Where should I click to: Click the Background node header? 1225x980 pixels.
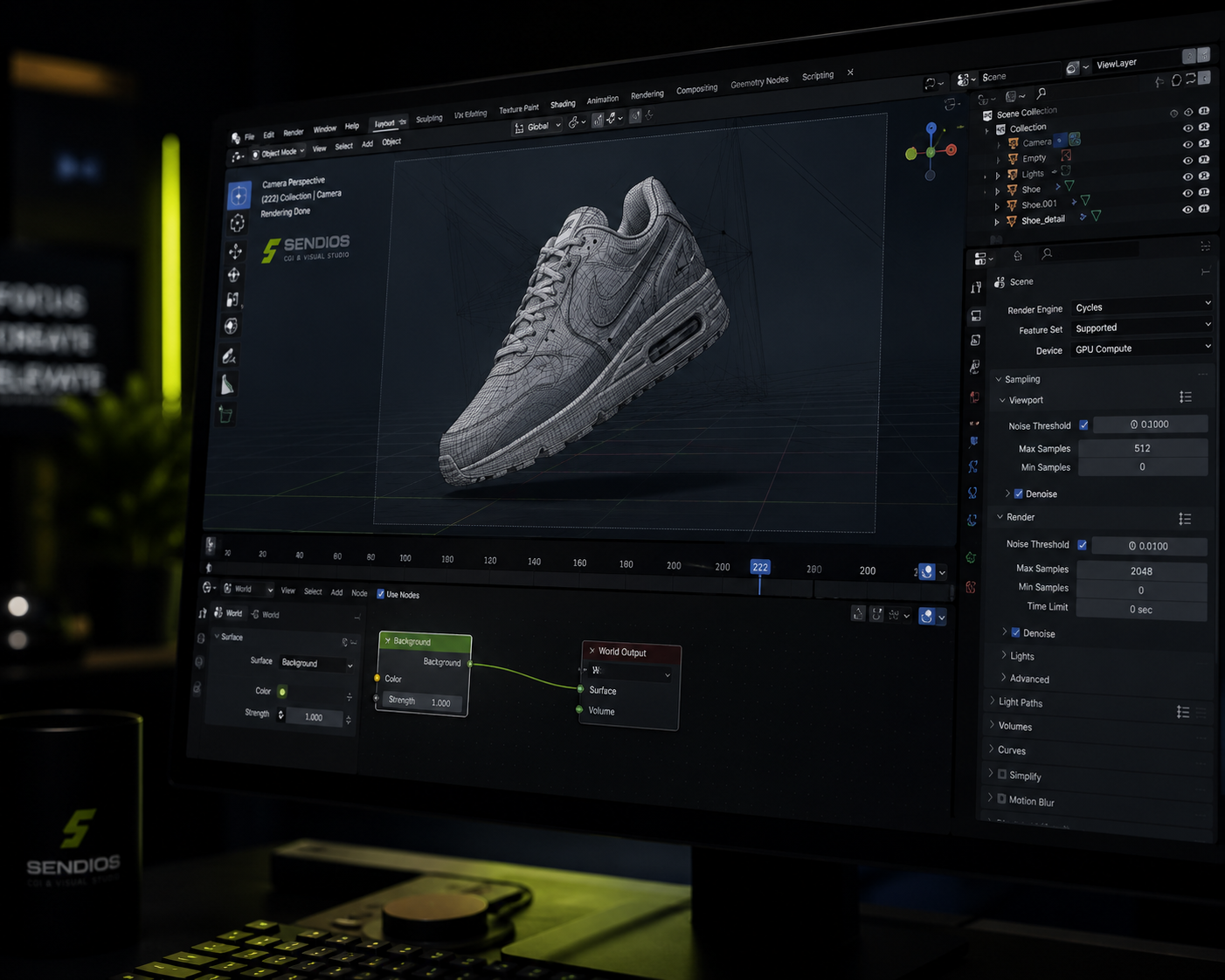click(x=426, y=641)
